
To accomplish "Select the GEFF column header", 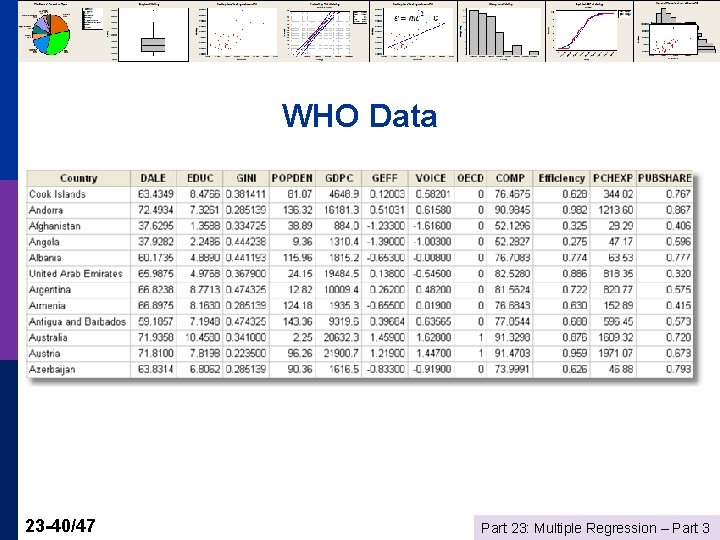I will pyautogui.click(x=385, y=178).
